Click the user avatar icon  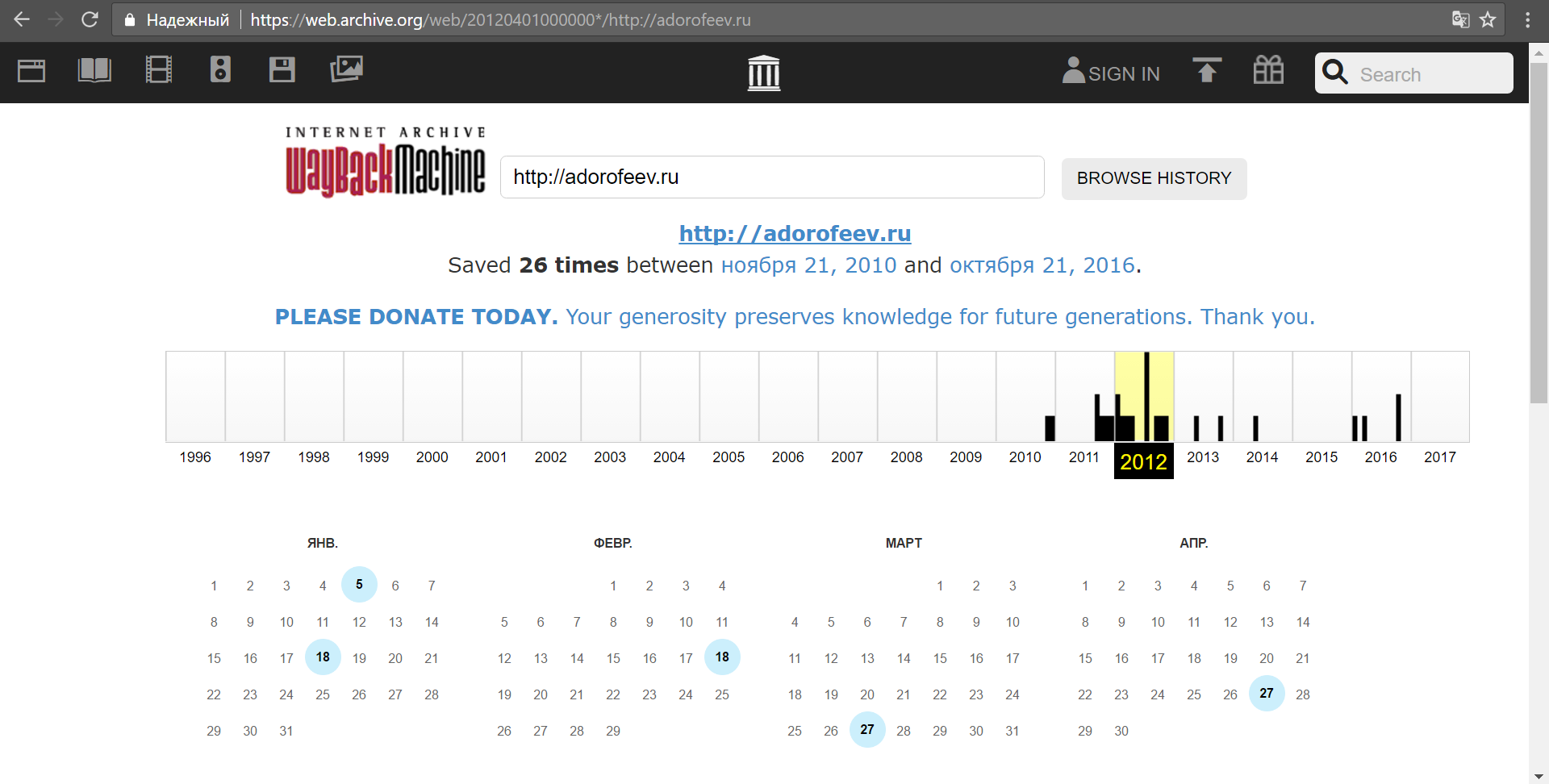click(x=1073, y=69)
